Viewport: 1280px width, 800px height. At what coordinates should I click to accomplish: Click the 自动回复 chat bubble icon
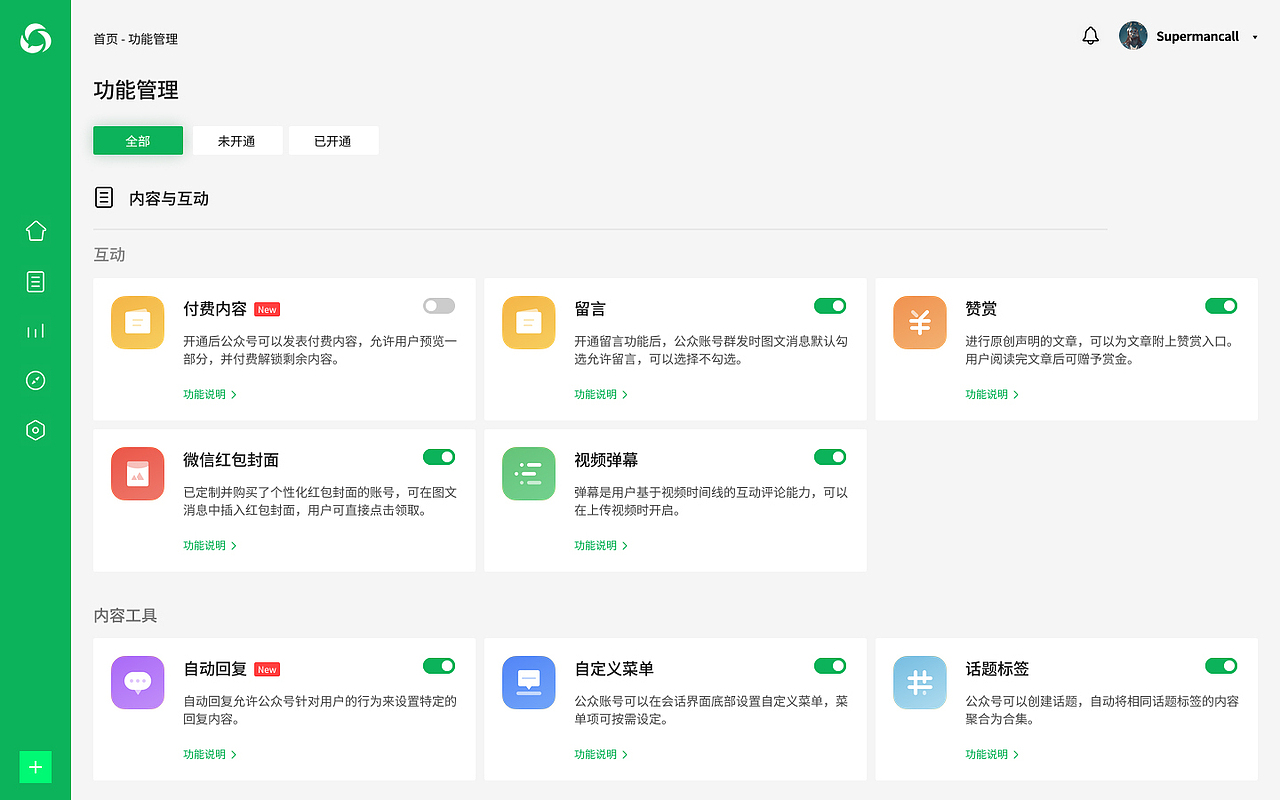click(137, 682)
